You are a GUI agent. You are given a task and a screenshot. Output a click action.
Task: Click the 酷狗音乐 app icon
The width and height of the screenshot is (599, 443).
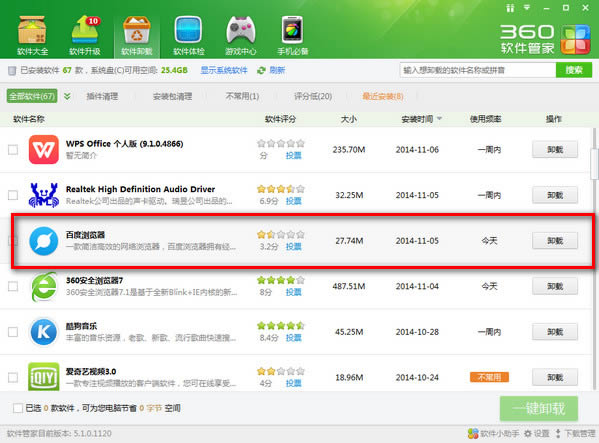(x=44, y=331)
